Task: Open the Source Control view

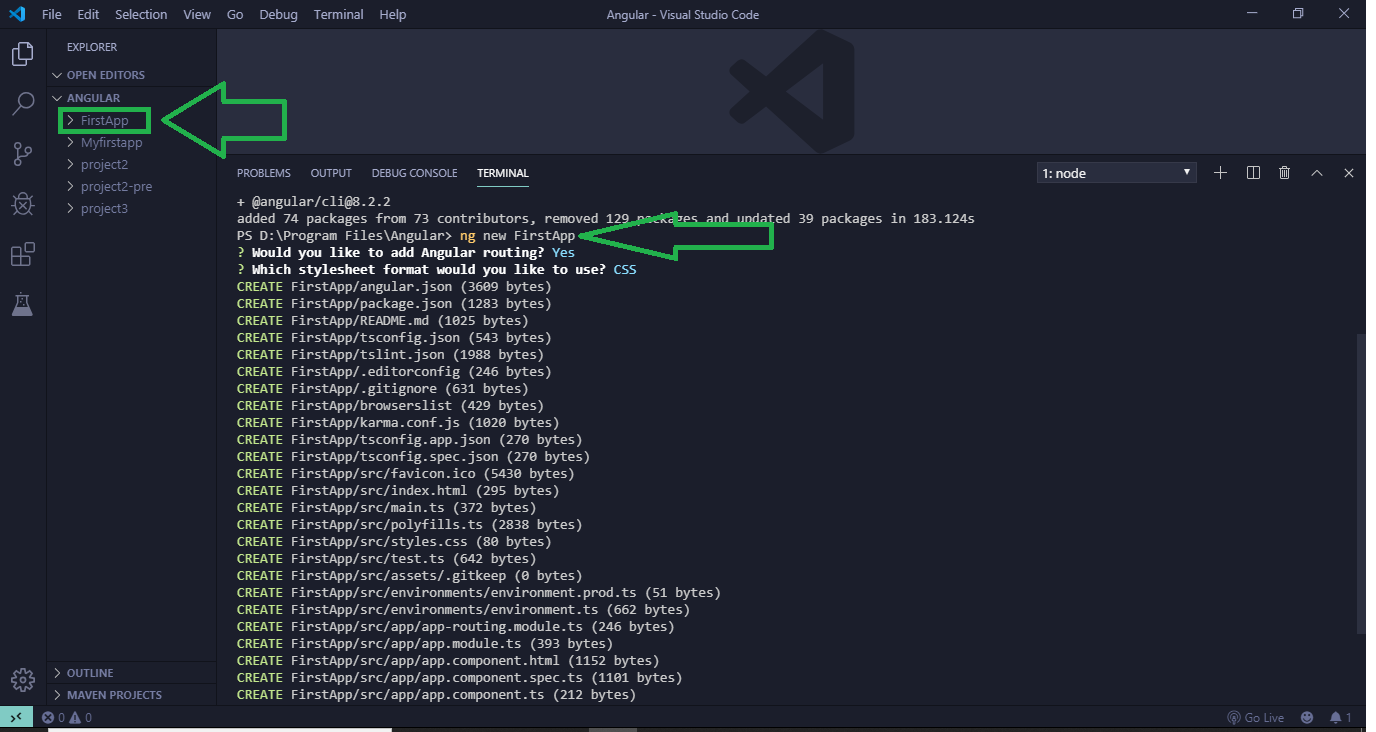Action: point(22,153)
